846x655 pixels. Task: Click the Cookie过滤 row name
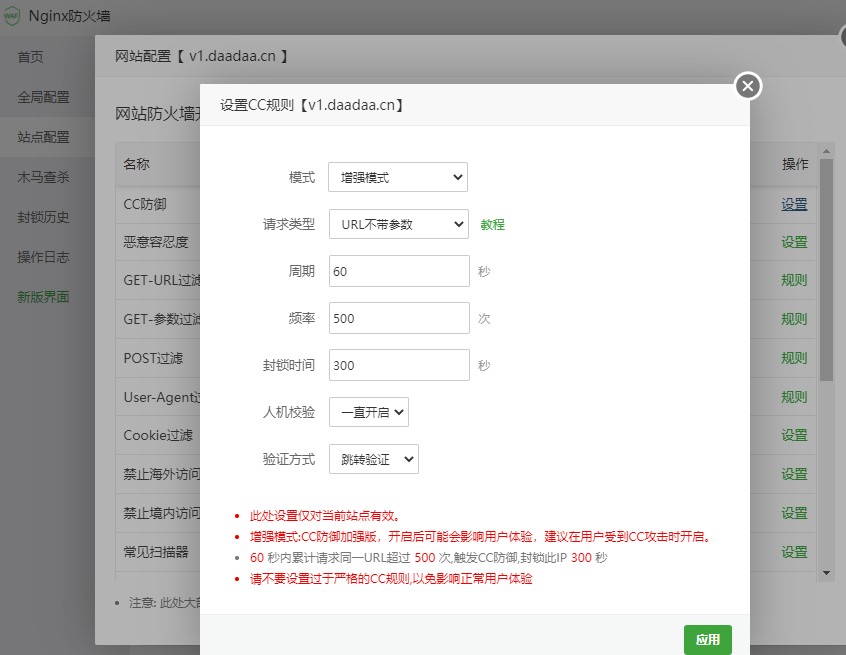158,435
